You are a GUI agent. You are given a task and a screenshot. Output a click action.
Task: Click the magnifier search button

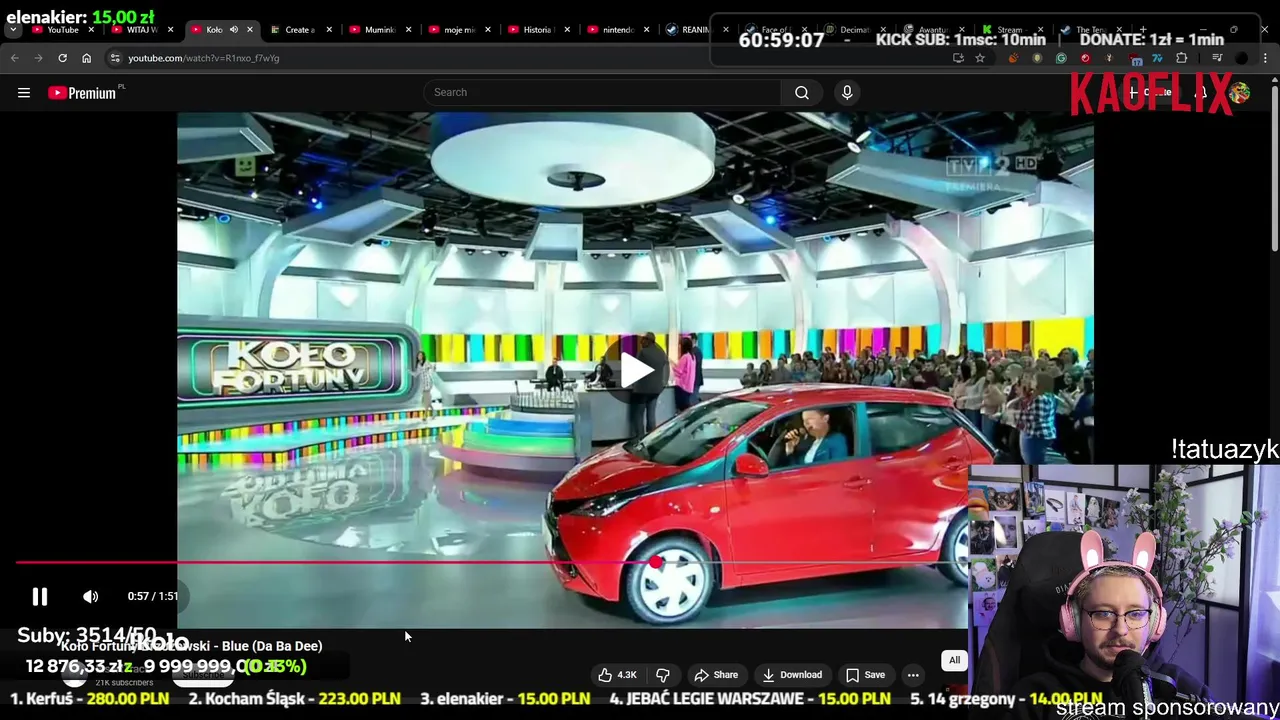point(802,93)
